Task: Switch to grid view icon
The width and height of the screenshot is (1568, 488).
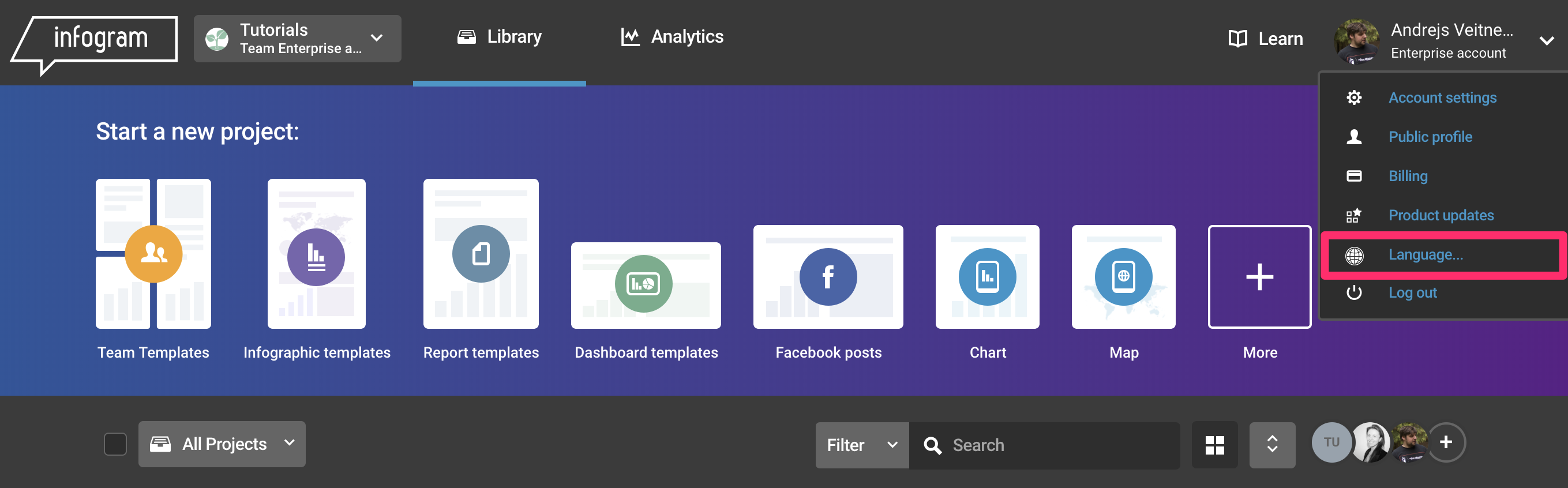Action: click(x=1214, y=445)
